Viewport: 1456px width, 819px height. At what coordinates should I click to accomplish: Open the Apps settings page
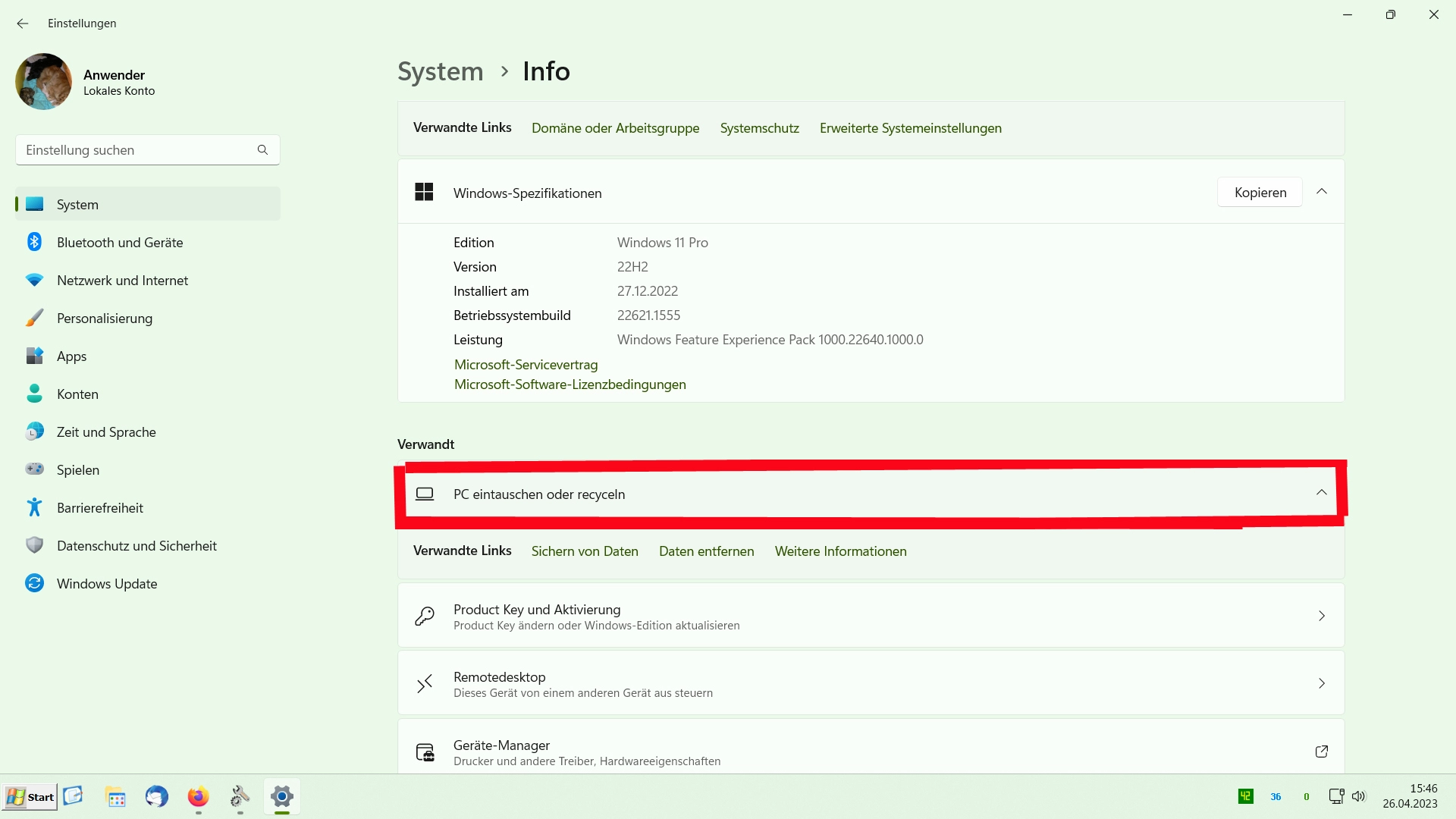148,356
